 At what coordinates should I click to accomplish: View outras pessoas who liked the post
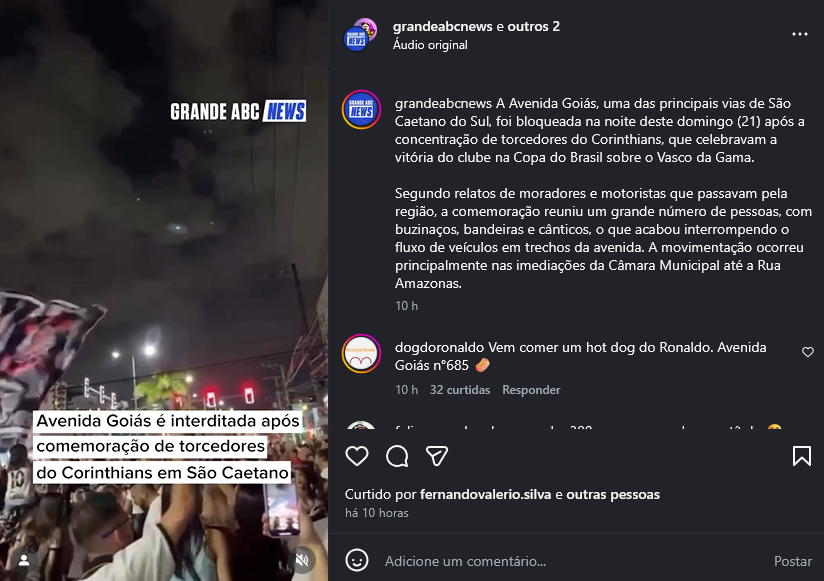click(x=613, y=494)
